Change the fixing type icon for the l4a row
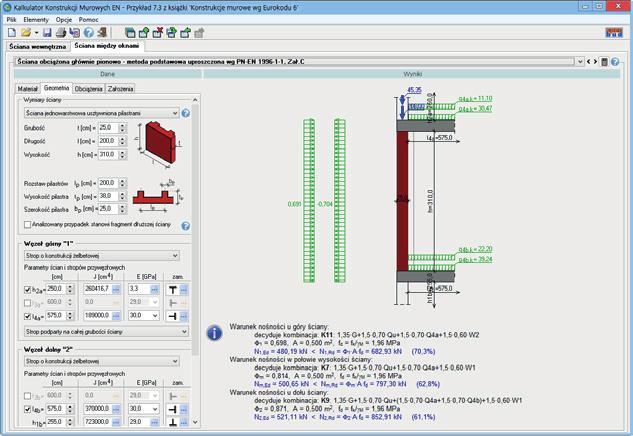The image size is (633, 436). pos(173,316)
